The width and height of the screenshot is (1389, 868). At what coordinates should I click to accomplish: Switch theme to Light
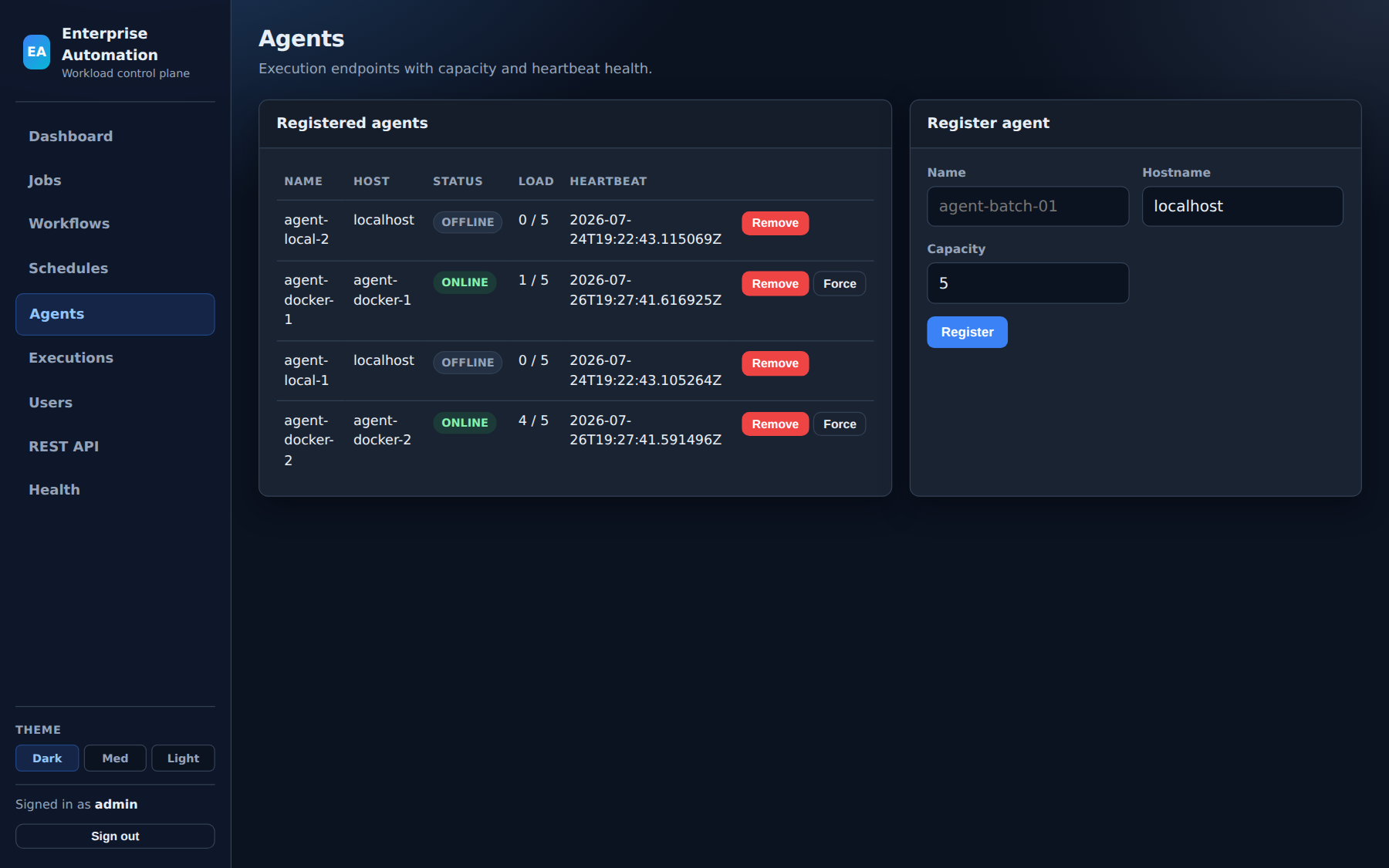click(183, 758)
